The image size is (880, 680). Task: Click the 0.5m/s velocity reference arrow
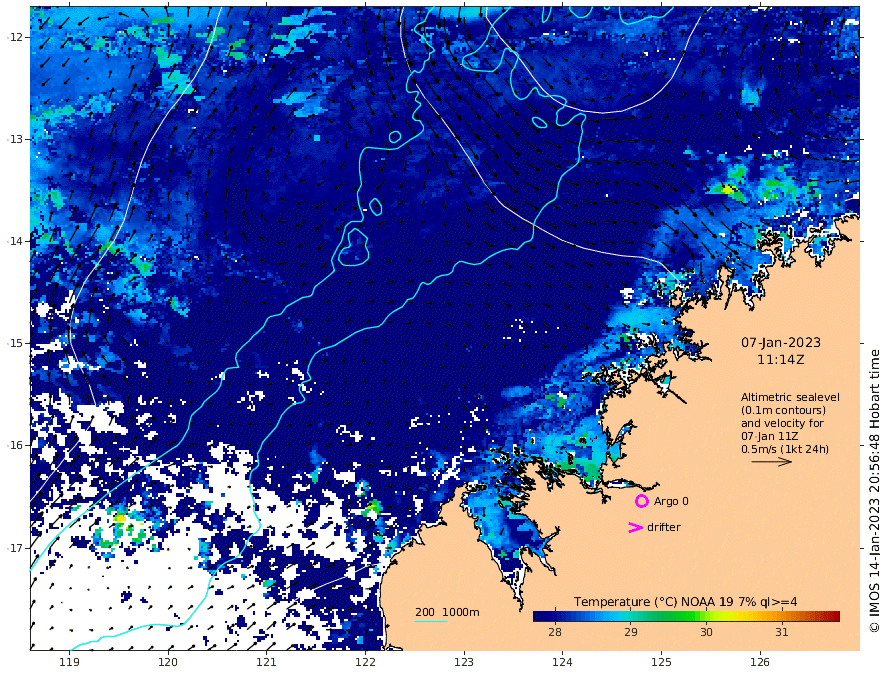point(772,462)
